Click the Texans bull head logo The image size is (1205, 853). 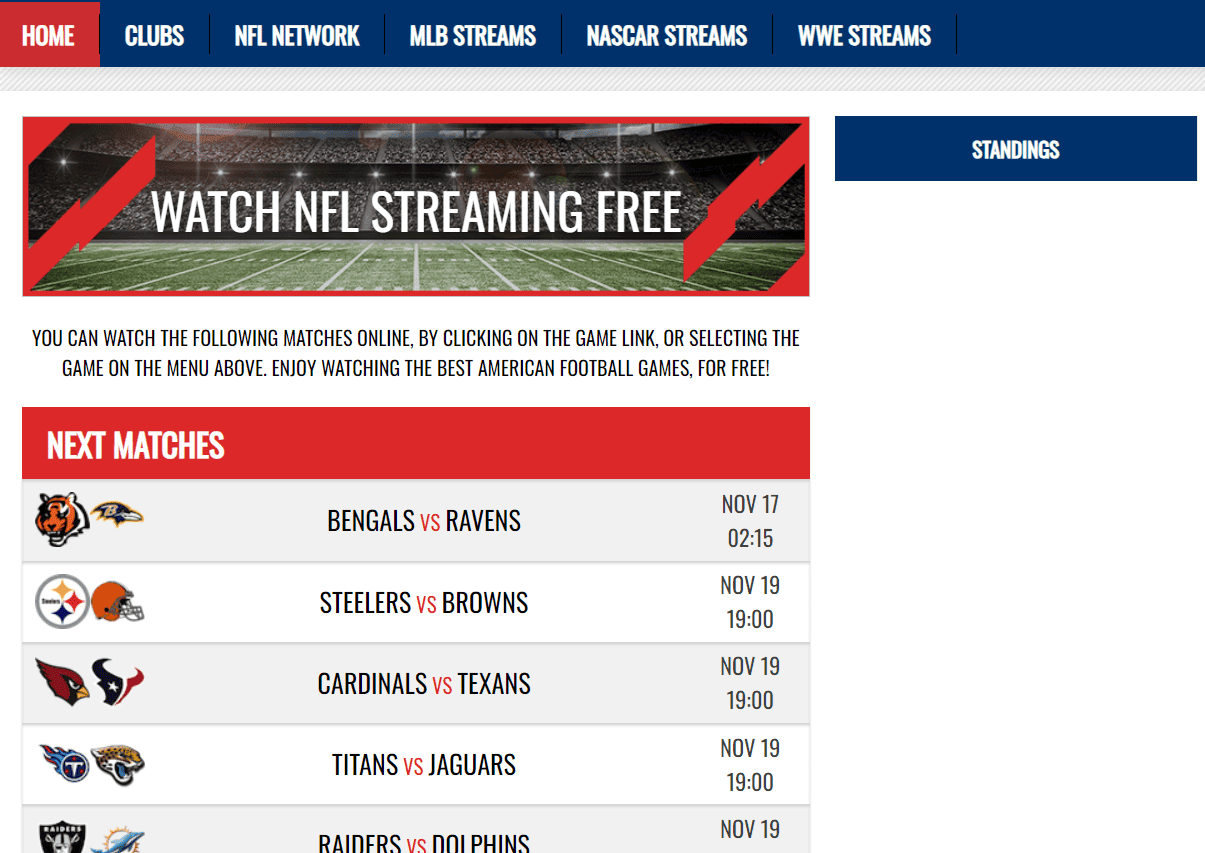point(118,682)
